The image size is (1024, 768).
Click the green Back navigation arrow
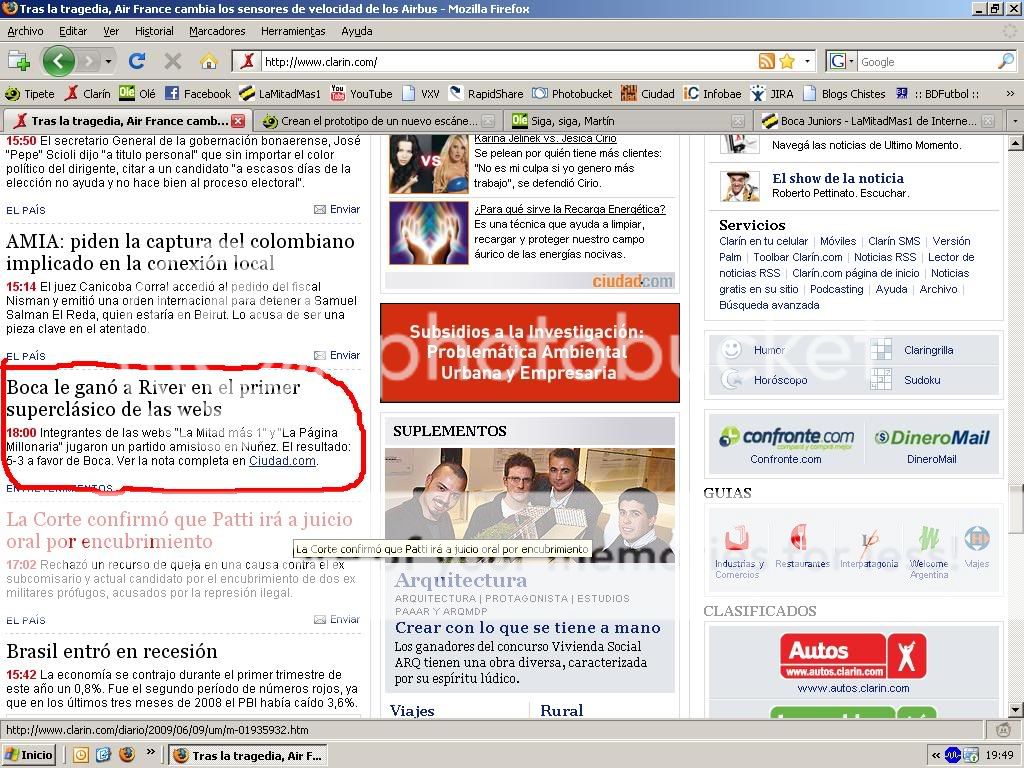pyautogui.click(x=58, y=61)
